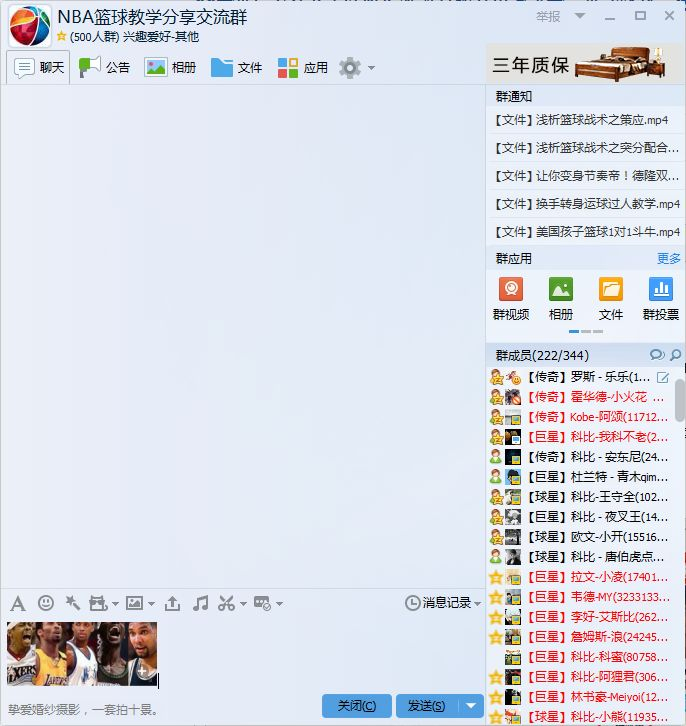This screenshot has height=726, width=686.
Task: Click the scissors screenshot icon
Action: (226, 603)
